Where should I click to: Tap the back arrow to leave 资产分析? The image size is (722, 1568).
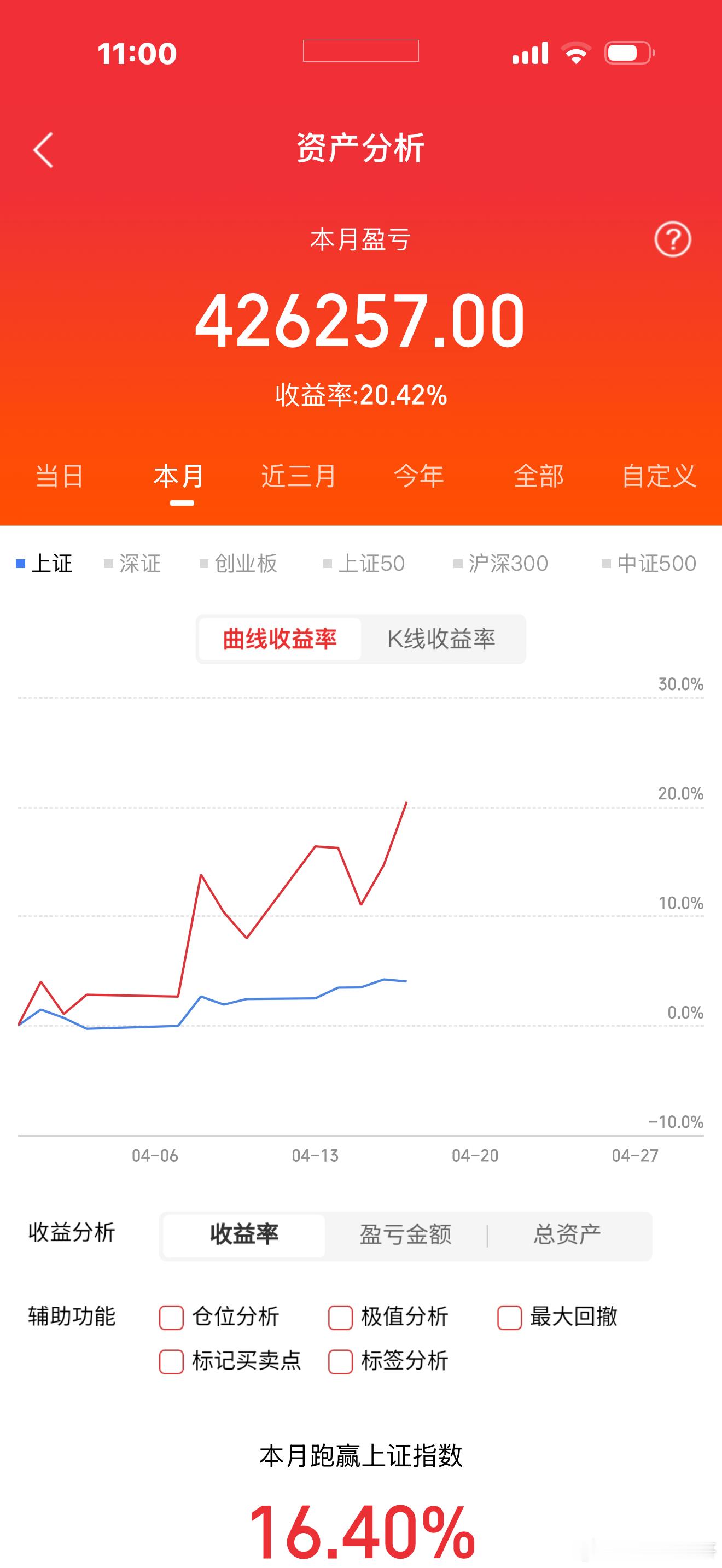coord(43,150)
